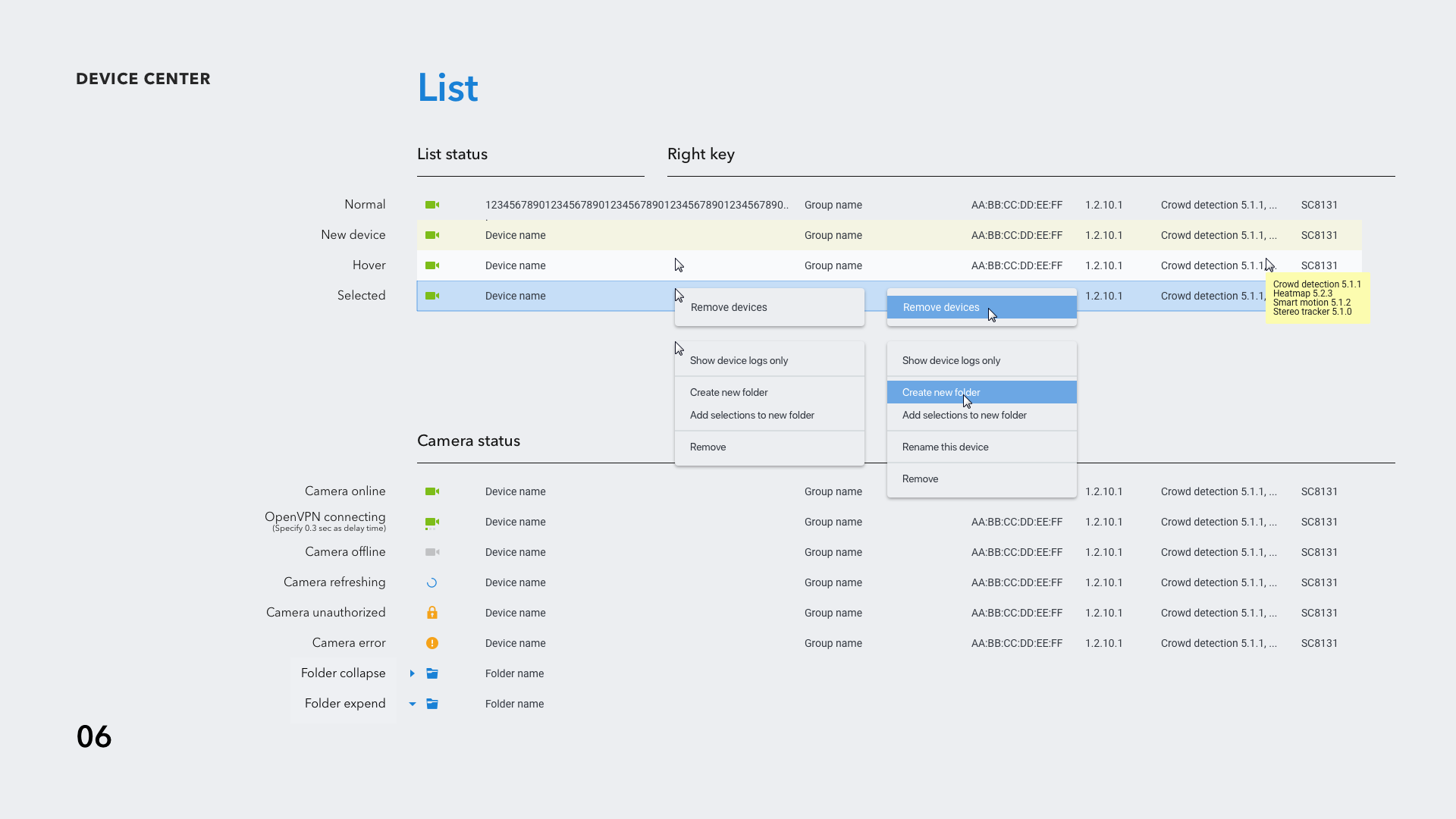Select the long numeric device name row
The height and width of the screenshot is (819, 1456).
click(x=637, y=205)
